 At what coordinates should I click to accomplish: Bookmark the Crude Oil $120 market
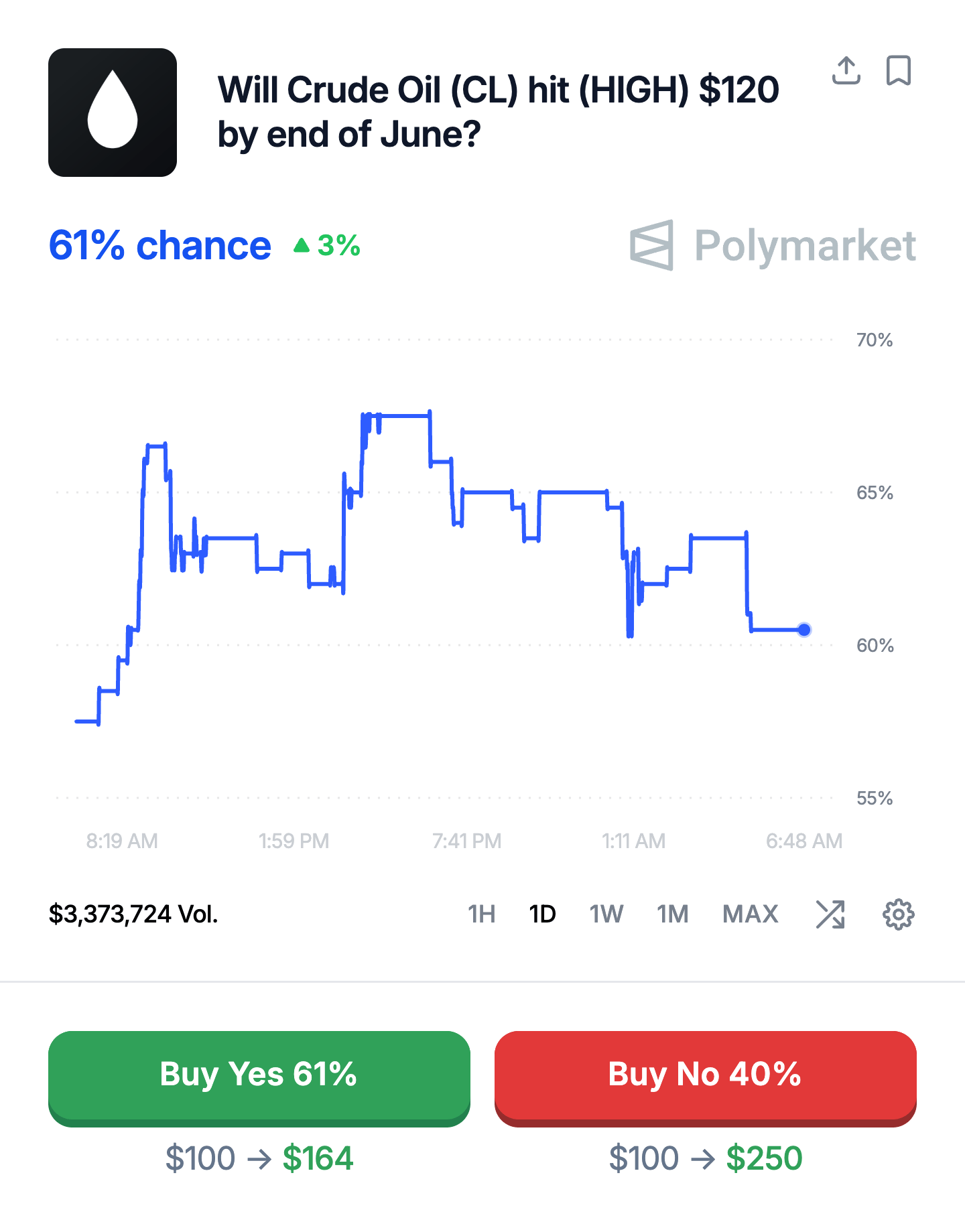pyautogui.click(x=898, y=70)
